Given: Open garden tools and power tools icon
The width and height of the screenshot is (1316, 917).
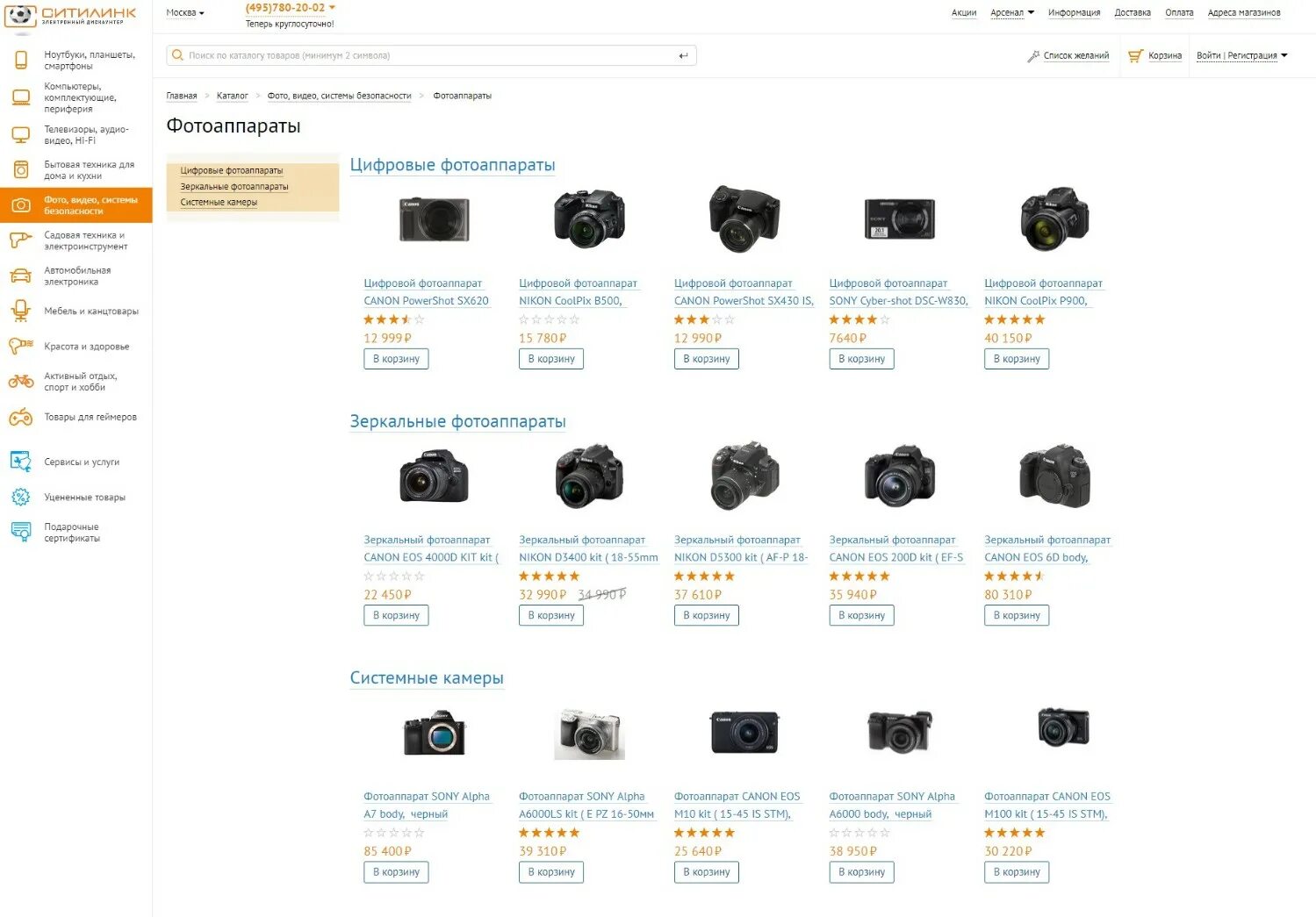Looking at the screenshot, I should tap(21, 240).
